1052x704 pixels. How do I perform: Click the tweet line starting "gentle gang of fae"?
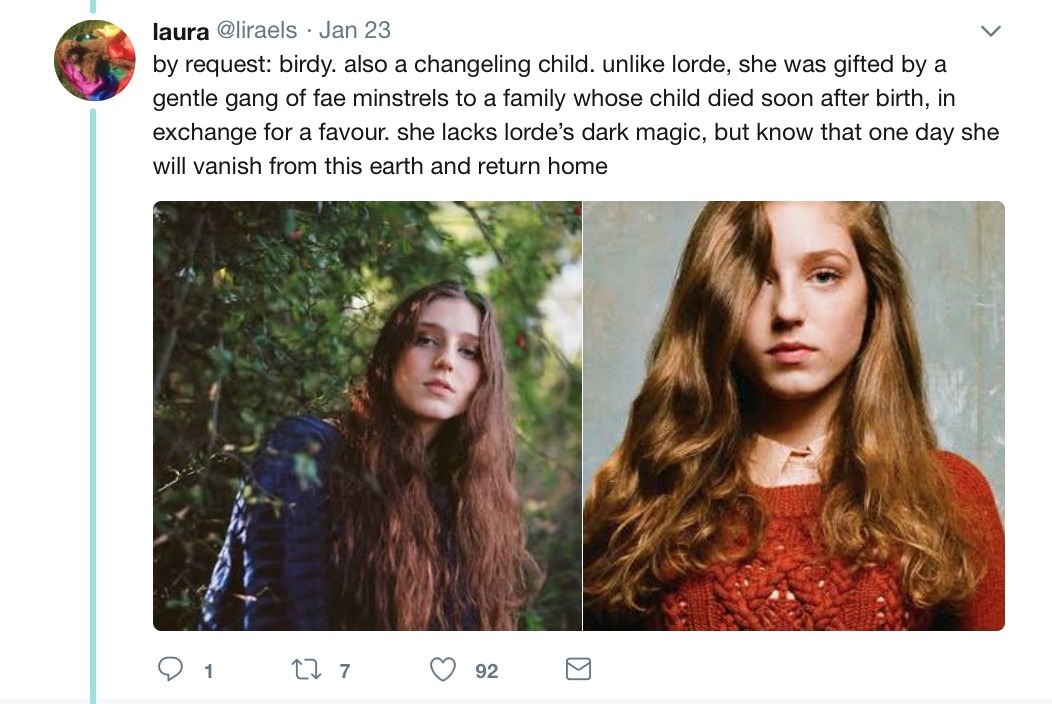pyautogui.click(x=553, y=99)
